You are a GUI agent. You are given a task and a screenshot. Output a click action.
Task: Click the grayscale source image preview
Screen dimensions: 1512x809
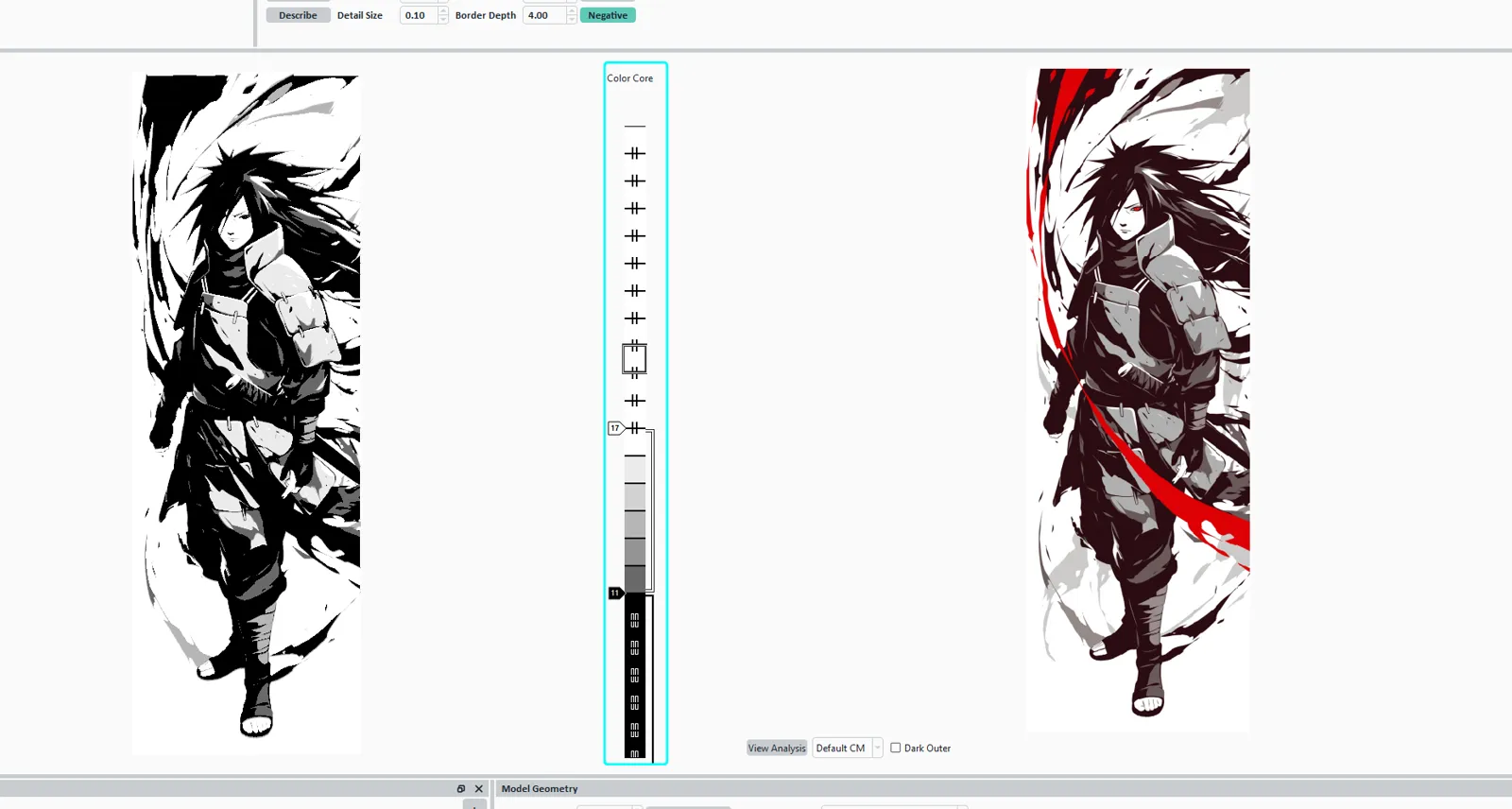[247, 414]
